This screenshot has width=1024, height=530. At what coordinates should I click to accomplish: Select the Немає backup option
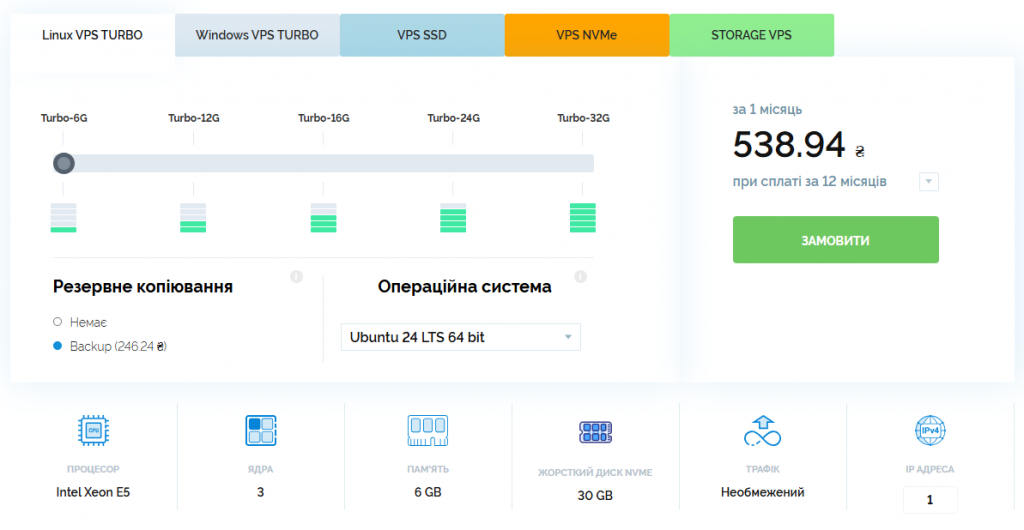click(80, 322)
